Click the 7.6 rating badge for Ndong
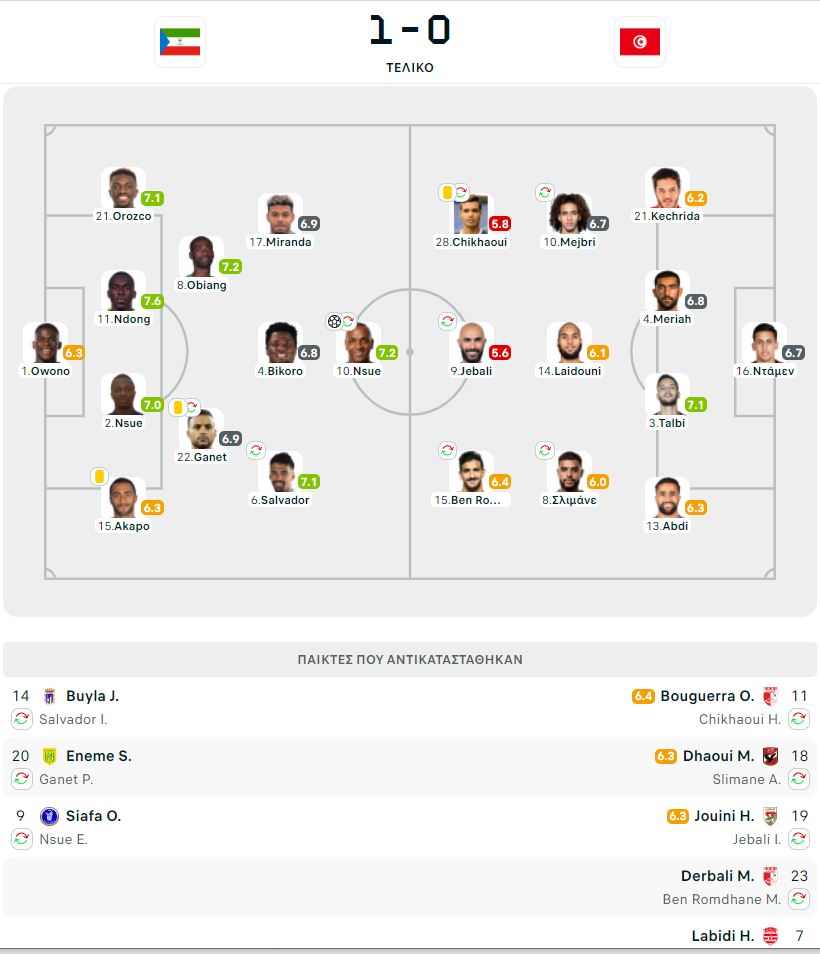Viewport: 820px width, 954px height. [152, 301]
